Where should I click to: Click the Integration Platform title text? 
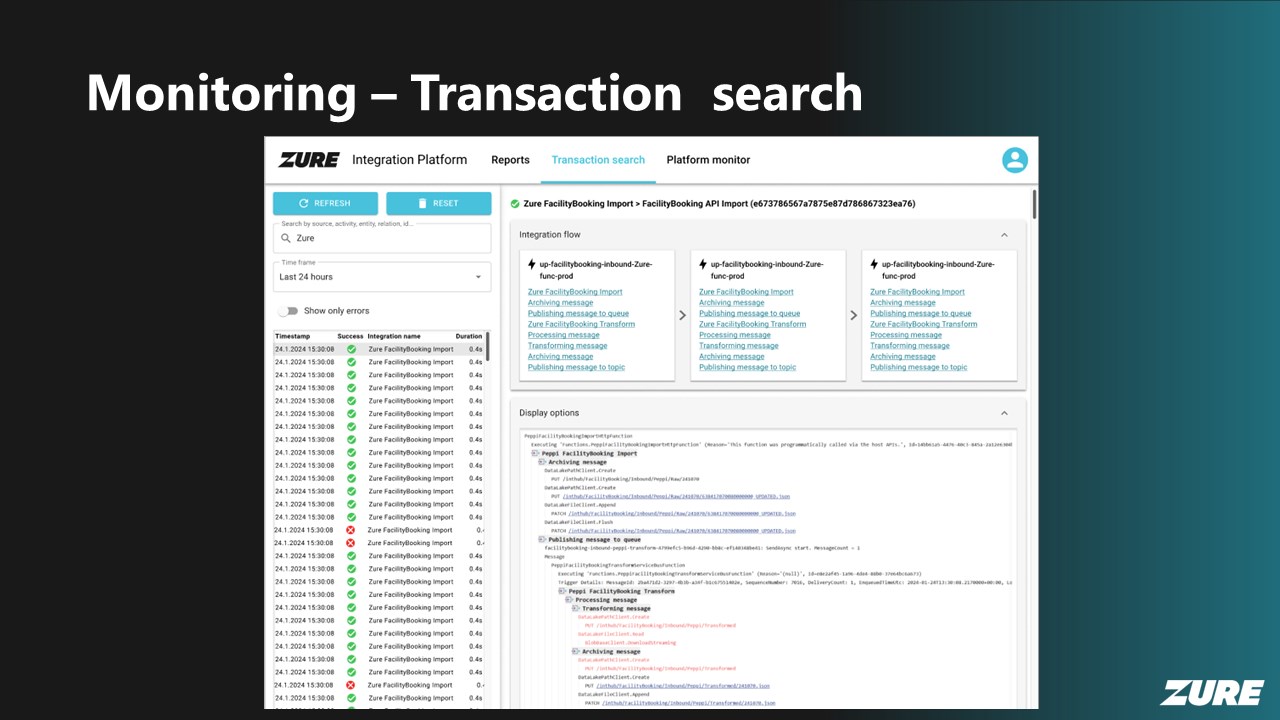(409, 160)
